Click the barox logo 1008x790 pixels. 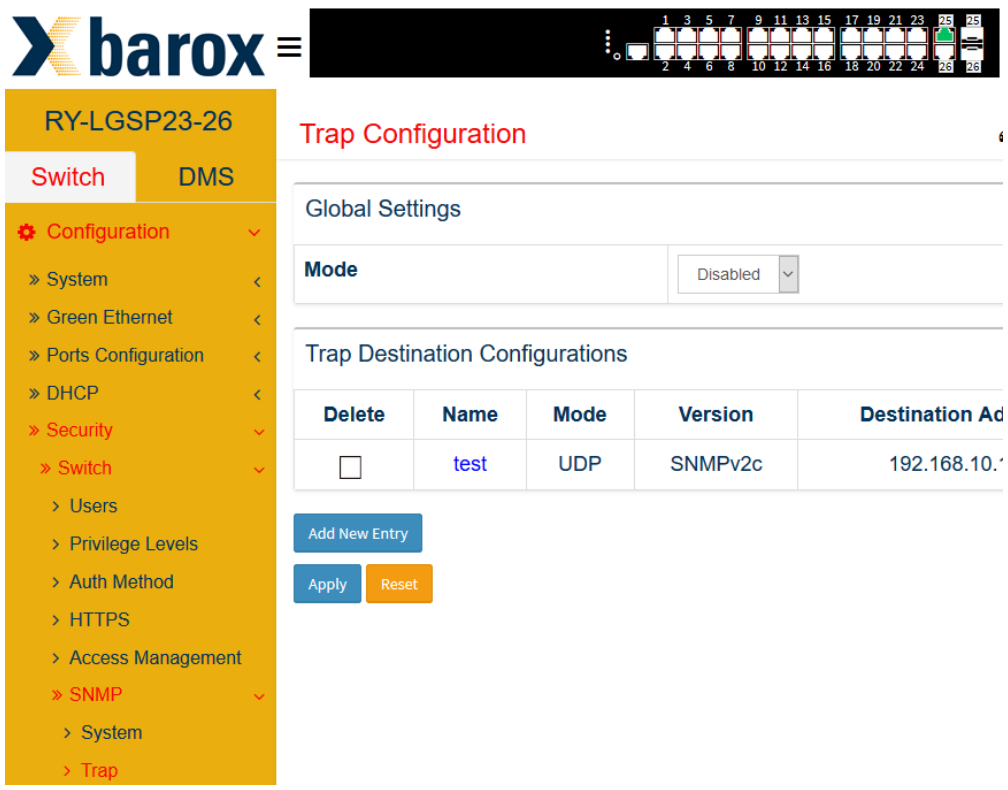click(138, 46)
